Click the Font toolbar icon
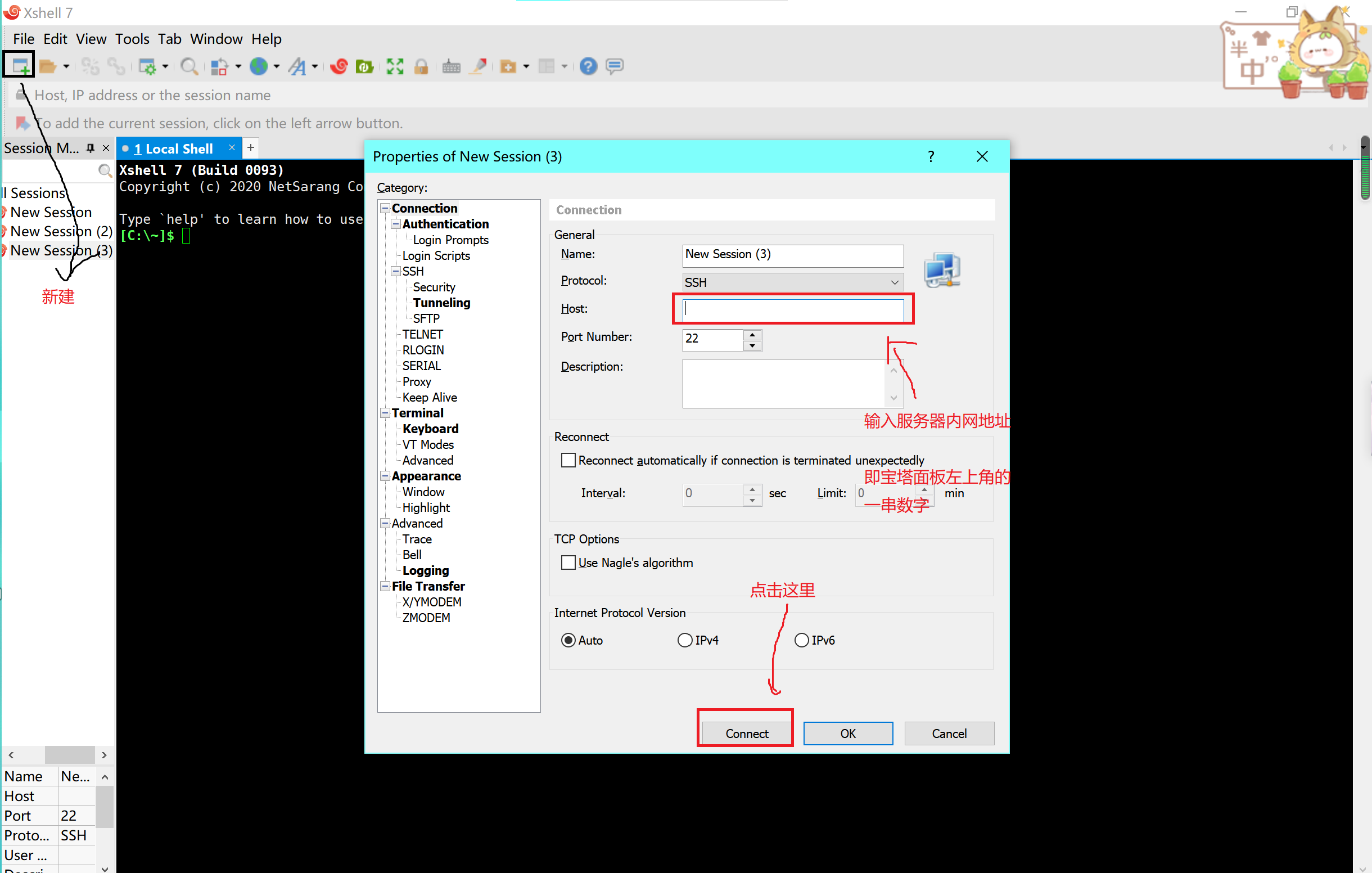This screenshot has width=1372, height=873. [x=297, y=67]
